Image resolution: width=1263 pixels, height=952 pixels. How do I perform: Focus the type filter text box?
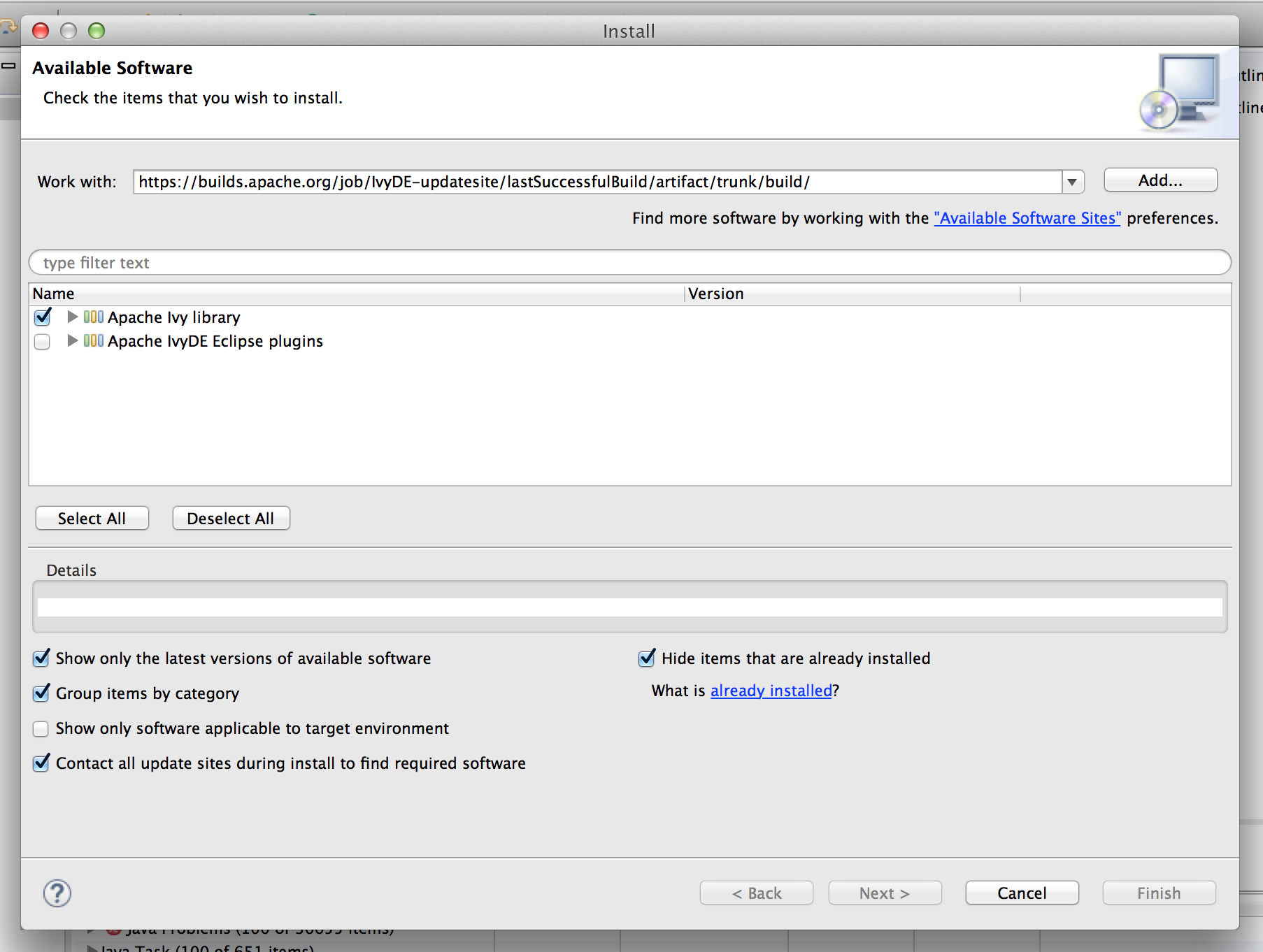[629, 263]
